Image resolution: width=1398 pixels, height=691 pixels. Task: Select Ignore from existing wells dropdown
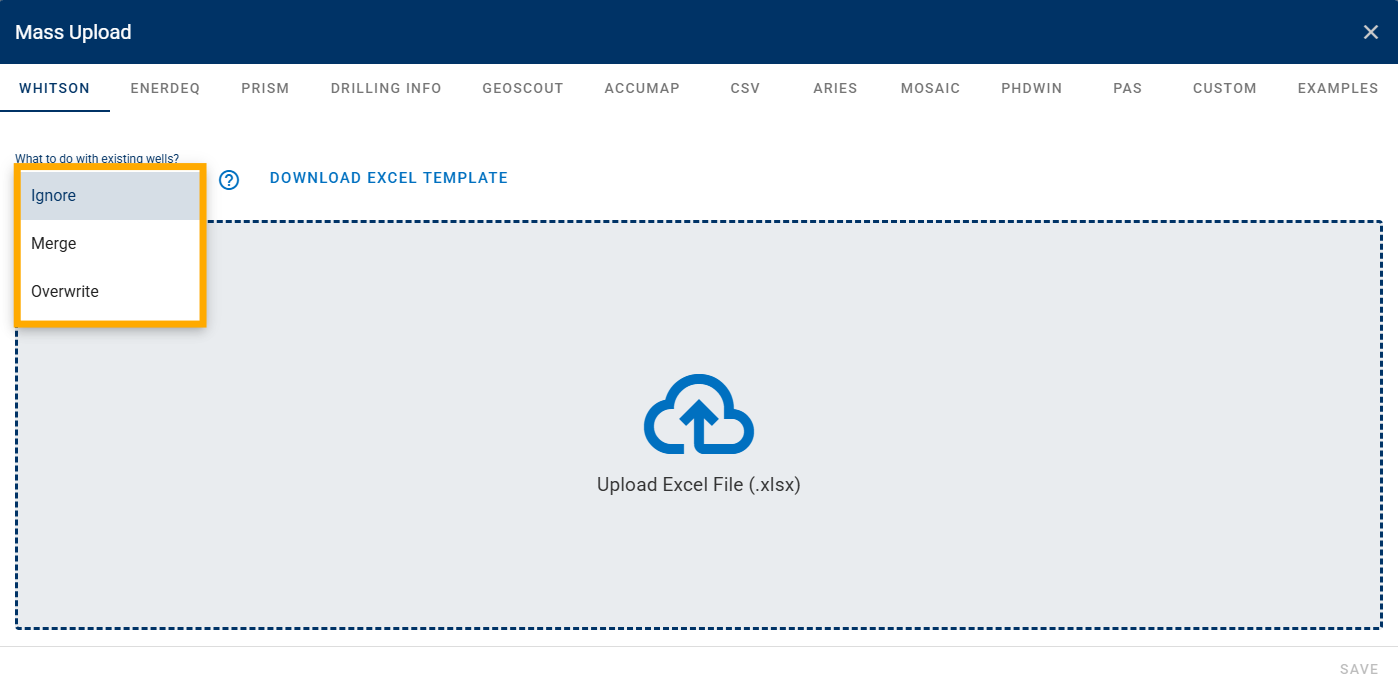click(110, 196)
